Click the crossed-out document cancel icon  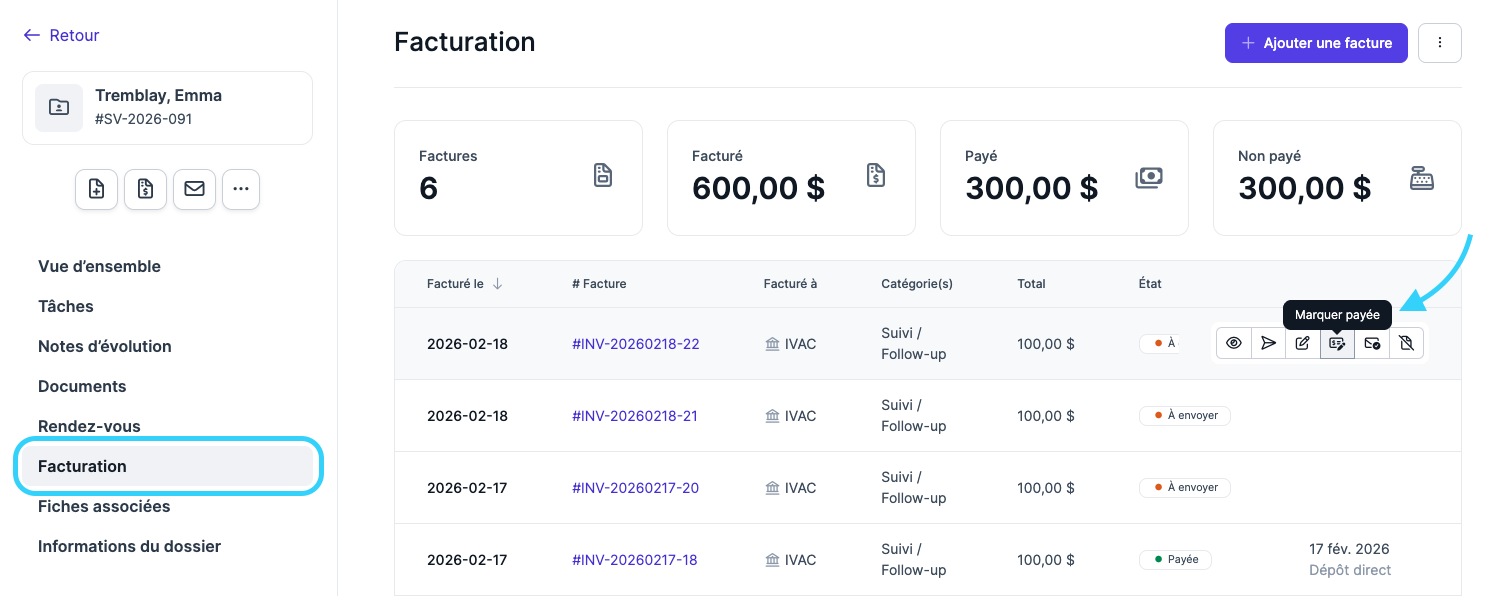pos(1406,343)
